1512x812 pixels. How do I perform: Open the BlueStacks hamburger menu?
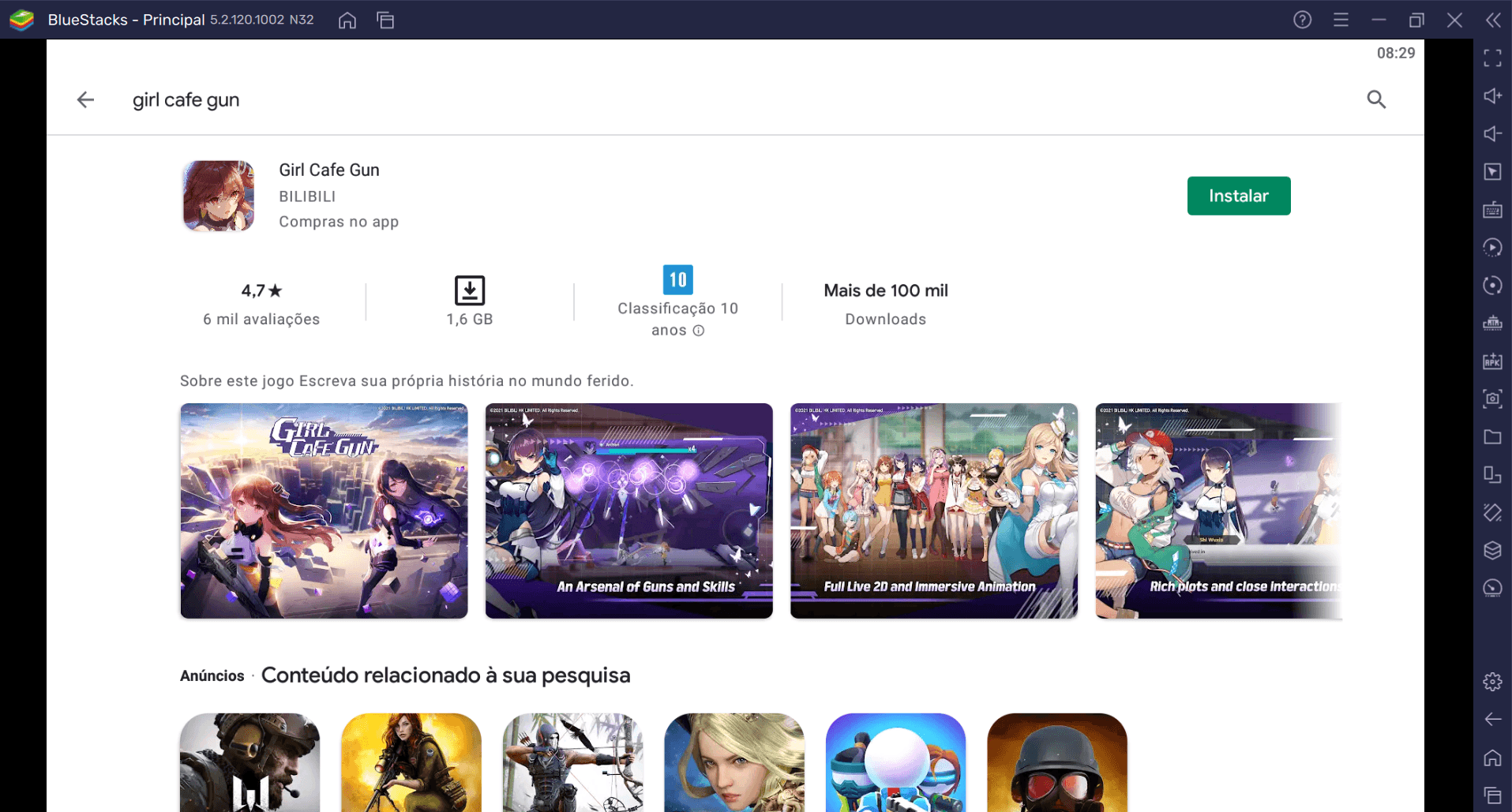point(1341,20)
